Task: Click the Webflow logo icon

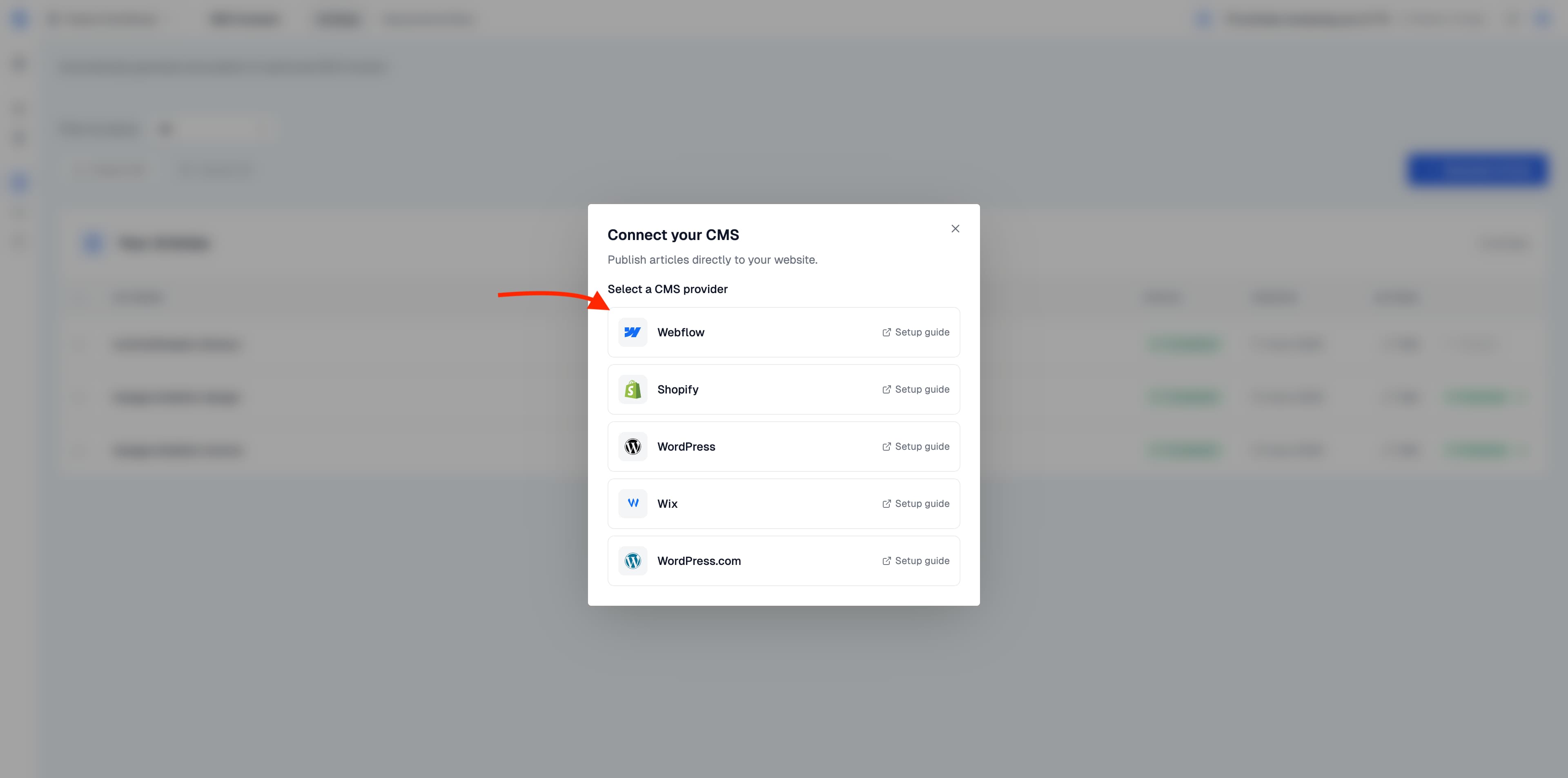Action: (x=633, y=332)
